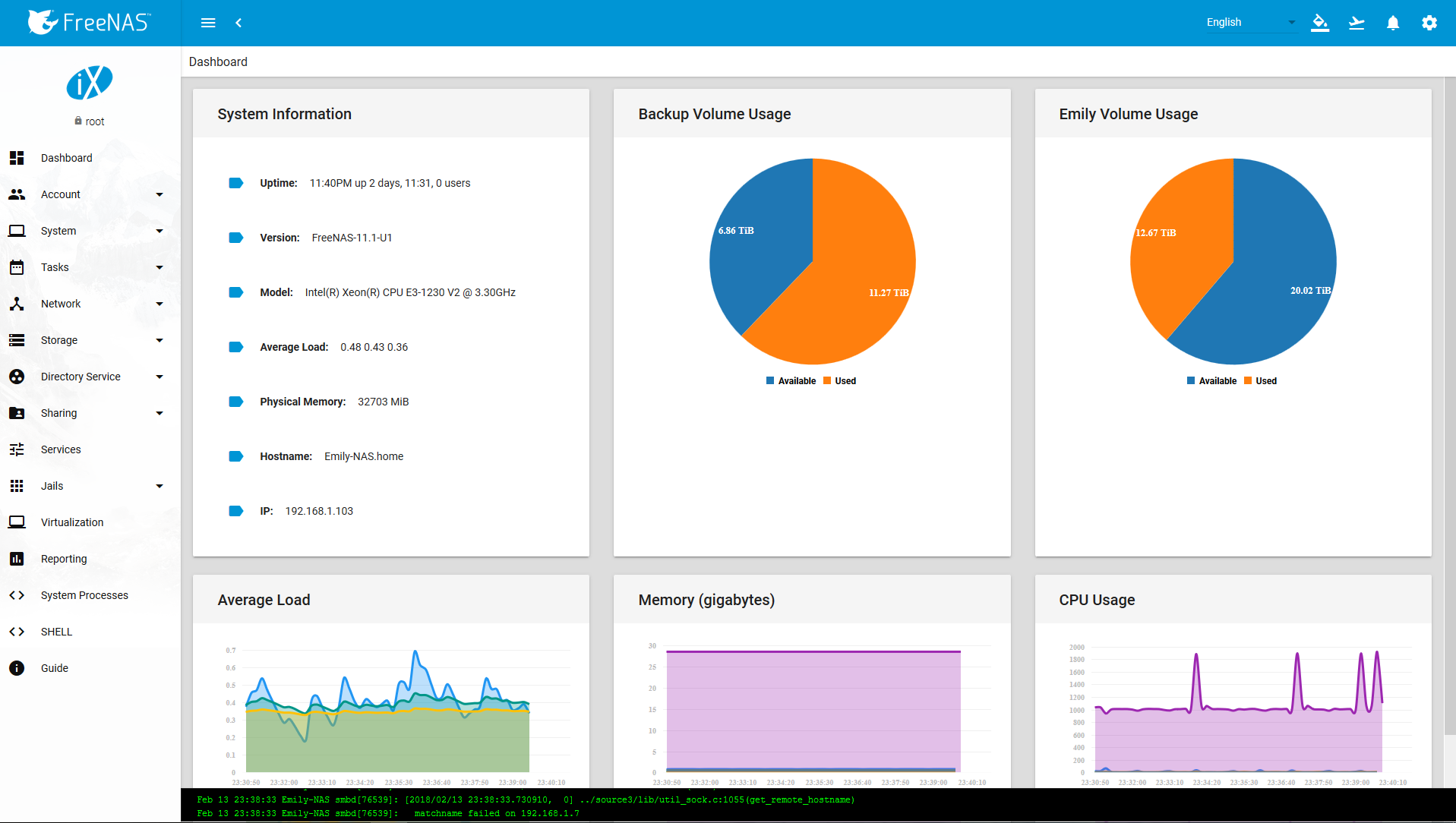Toggle Available legend in Backup Volume chart
This screenshot has height=823, width=1456.
click(791, 381)
